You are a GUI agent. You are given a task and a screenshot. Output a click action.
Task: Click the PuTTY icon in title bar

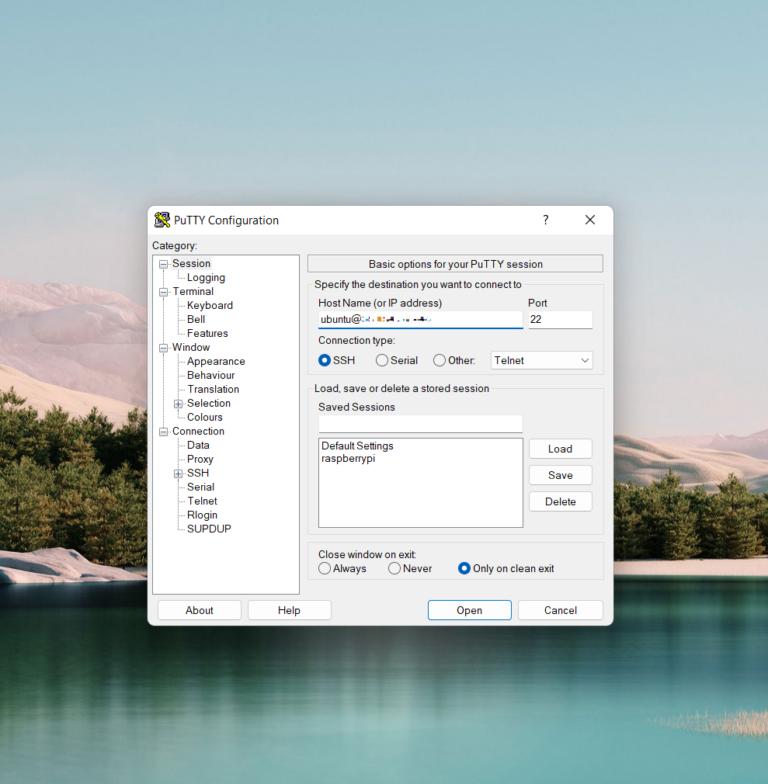coord(162,220)
